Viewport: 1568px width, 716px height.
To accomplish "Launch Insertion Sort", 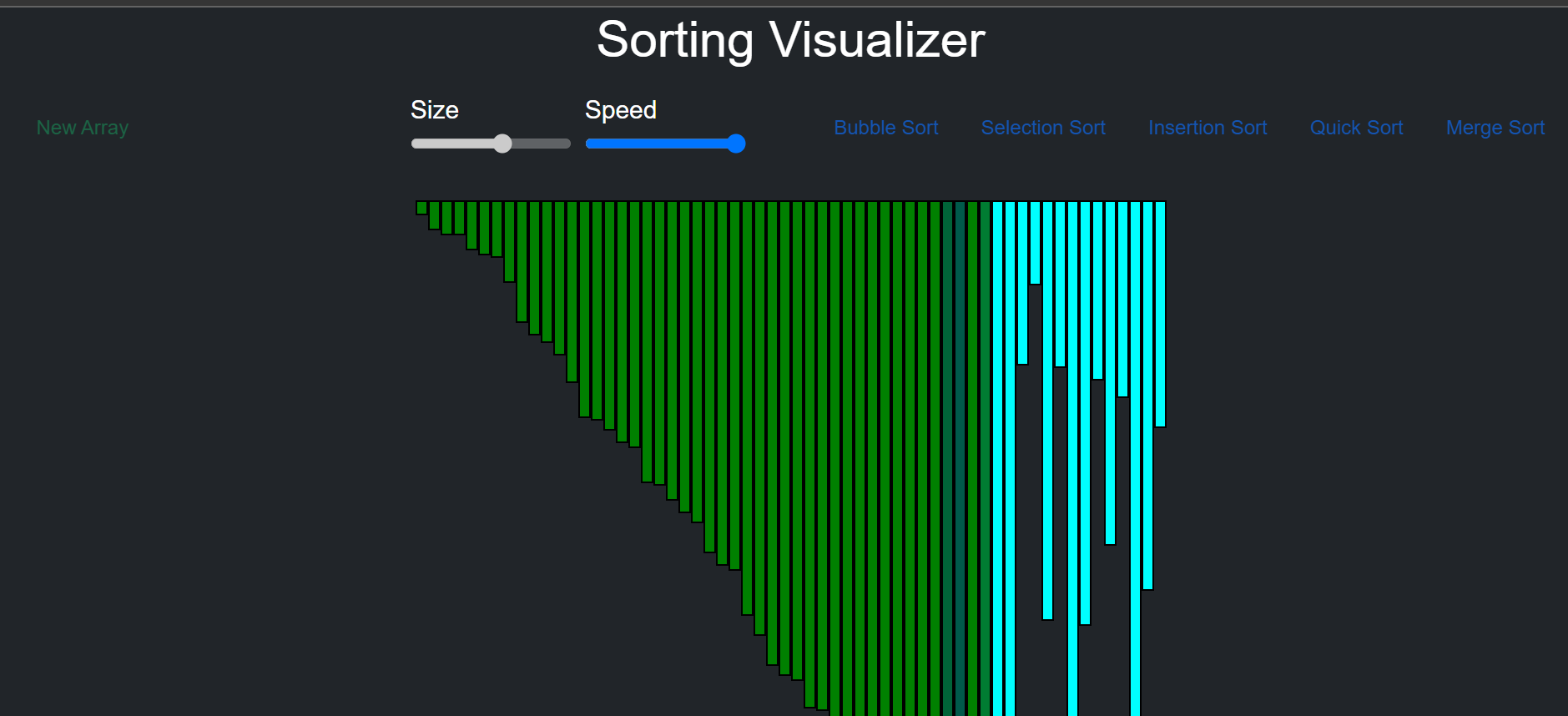I will [1207, 127].
